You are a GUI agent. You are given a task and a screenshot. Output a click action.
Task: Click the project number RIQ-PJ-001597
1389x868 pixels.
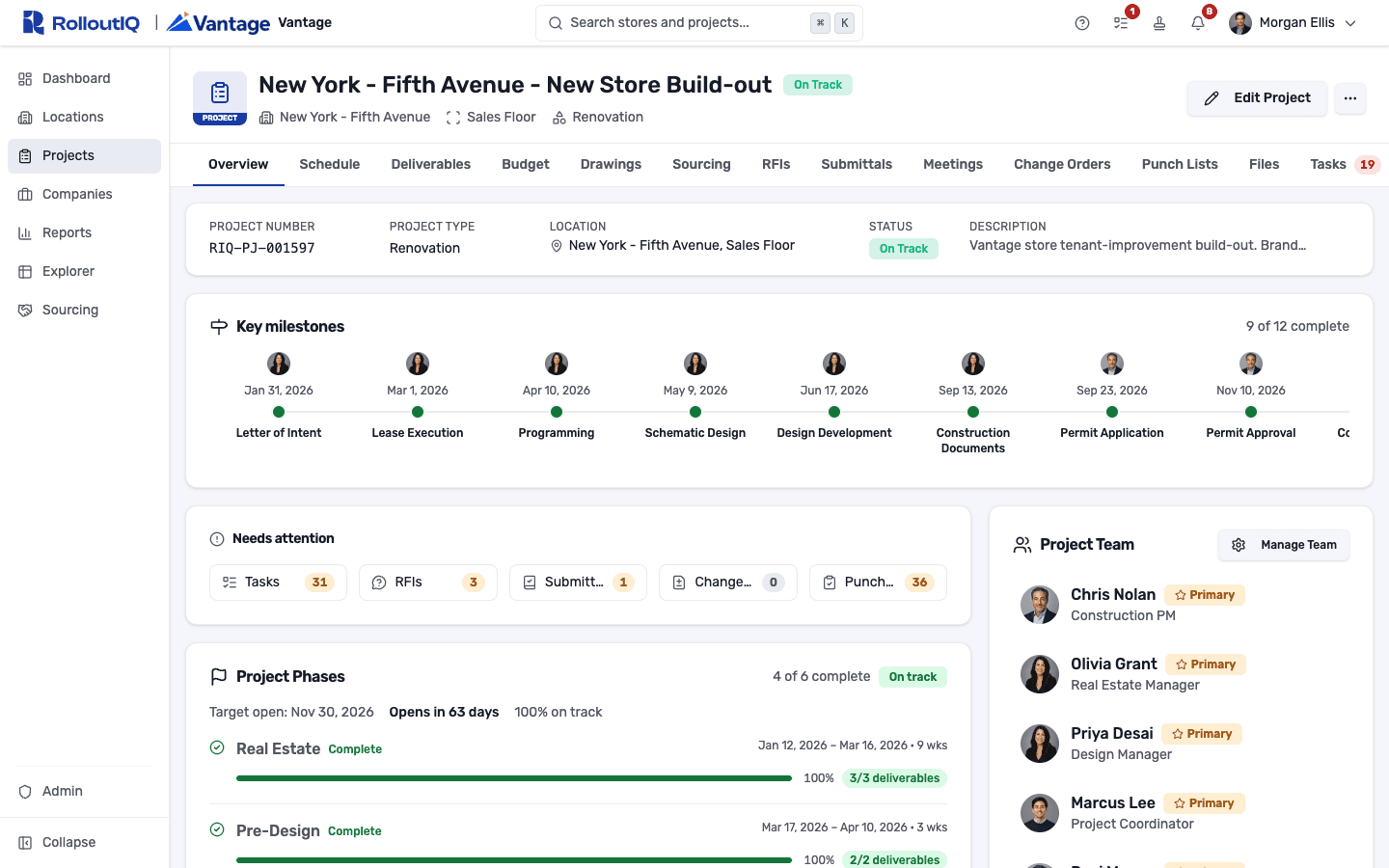(262, 248)
